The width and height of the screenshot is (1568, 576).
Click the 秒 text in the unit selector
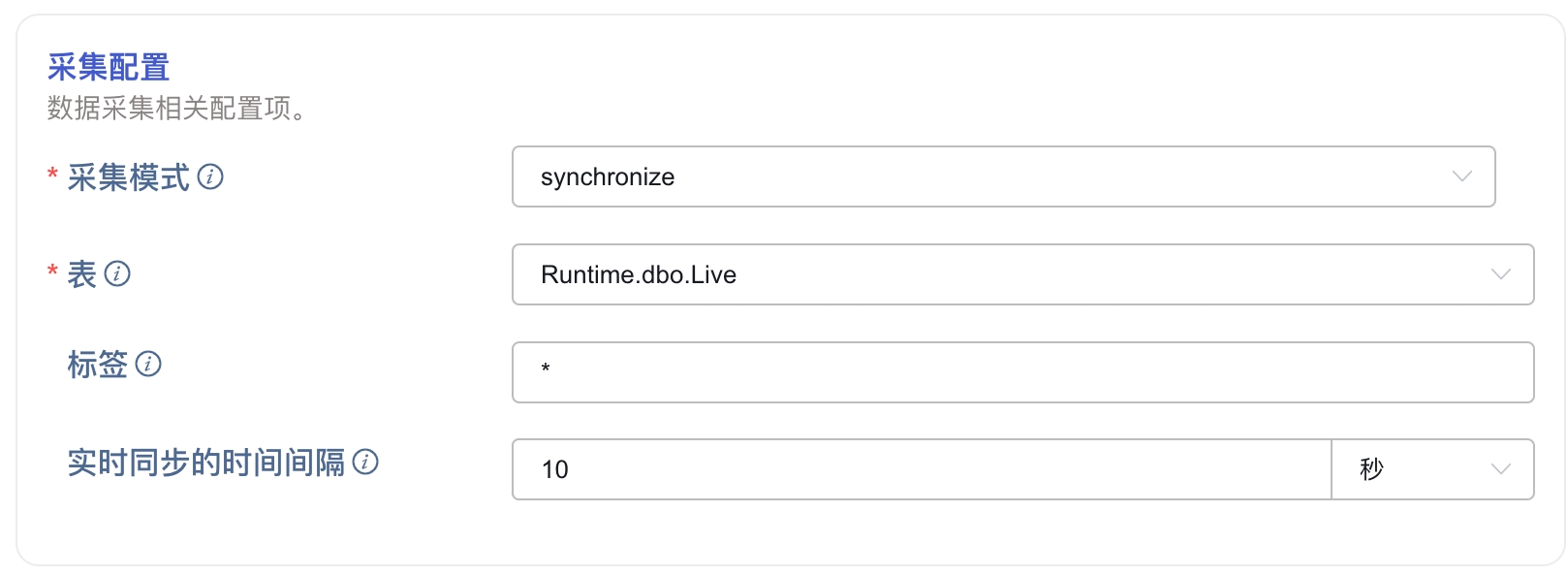point(1371,469)
